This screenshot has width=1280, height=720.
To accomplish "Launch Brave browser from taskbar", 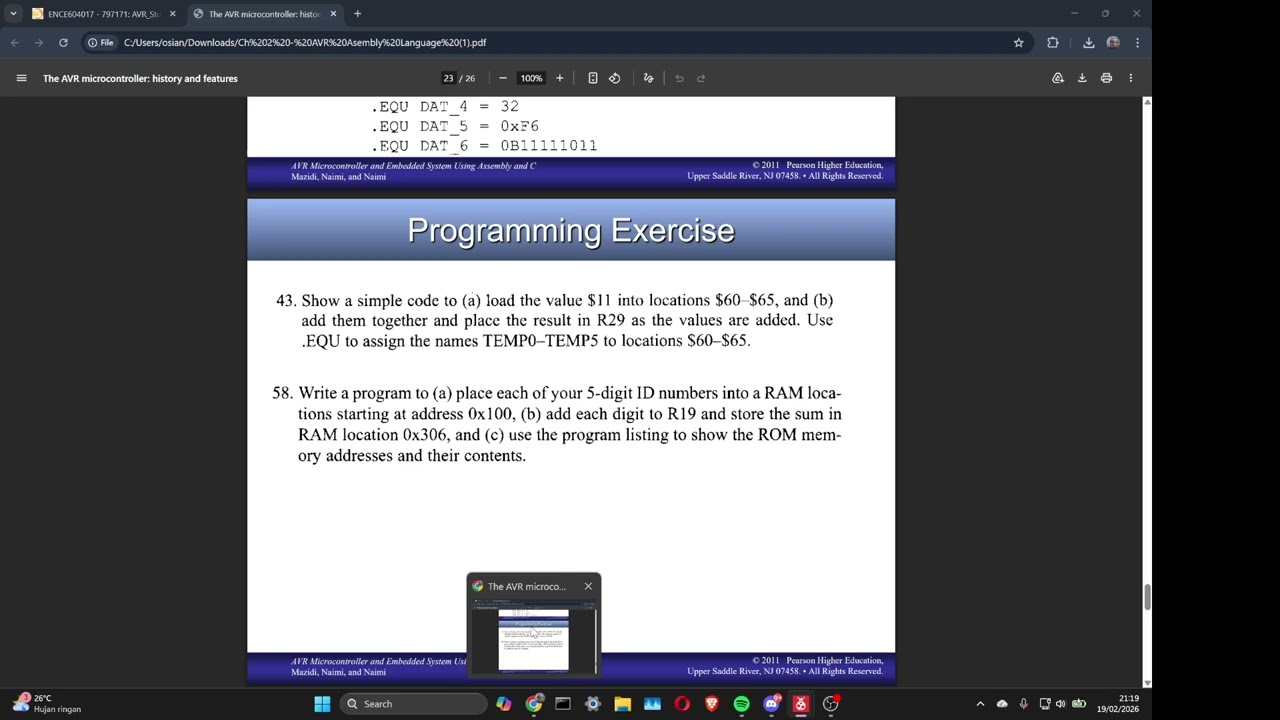I will (712, 704).
